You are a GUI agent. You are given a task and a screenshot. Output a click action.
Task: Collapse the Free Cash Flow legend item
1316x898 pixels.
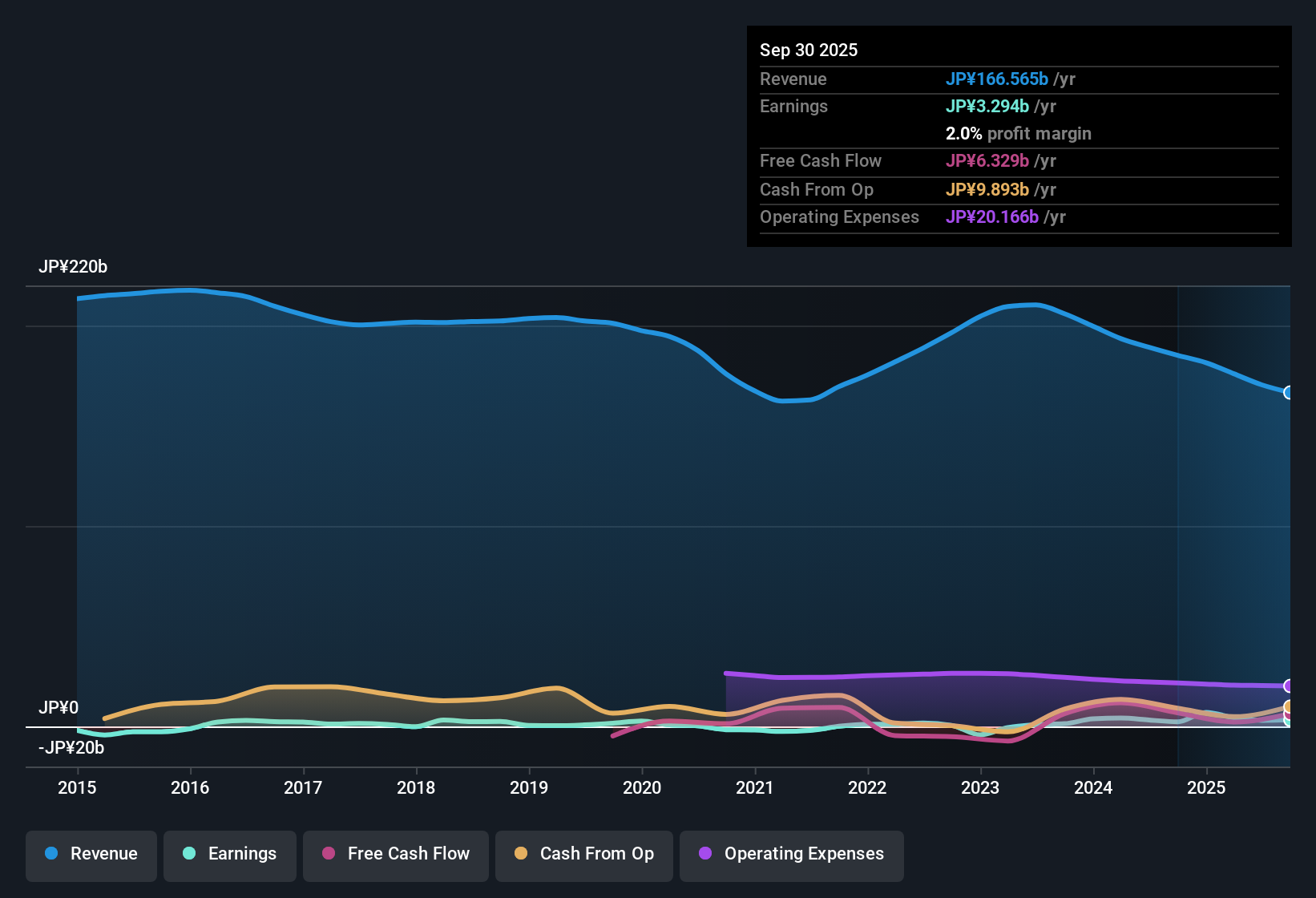point(395,854)
